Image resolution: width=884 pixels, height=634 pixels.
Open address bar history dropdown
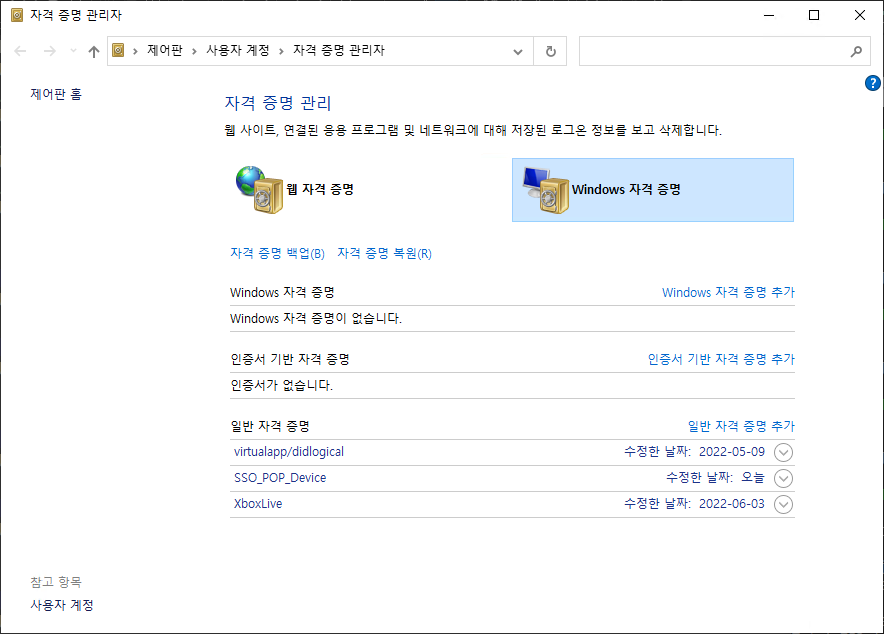(x=518, y=52)
